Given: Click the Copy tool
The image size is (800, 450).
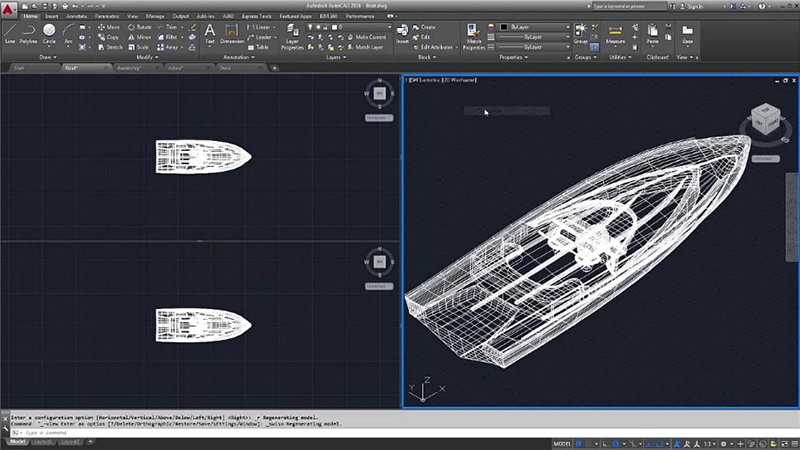Looking at the screenshot, I should pyautogui.click(x=108, y=37).
